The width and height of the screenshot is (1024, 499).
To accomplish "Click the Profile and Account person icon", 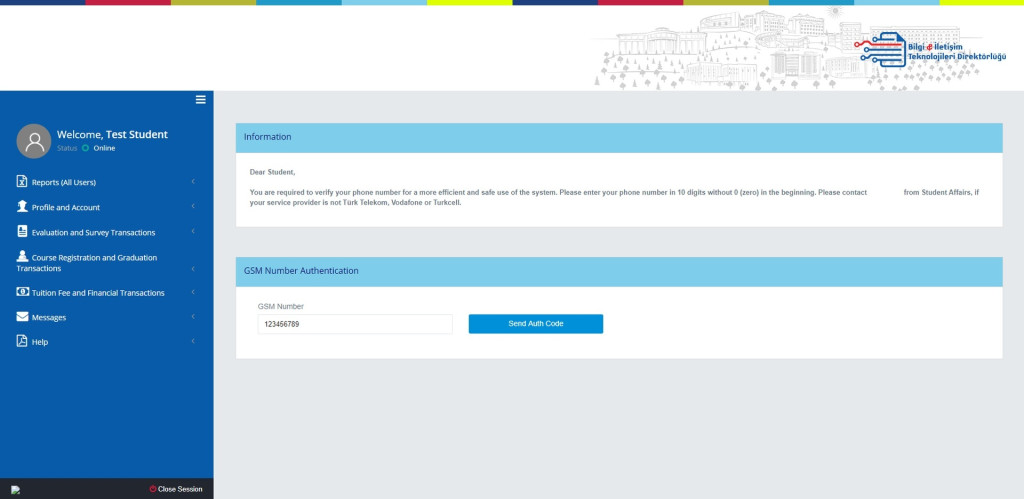I will click(x=22, y=207).
